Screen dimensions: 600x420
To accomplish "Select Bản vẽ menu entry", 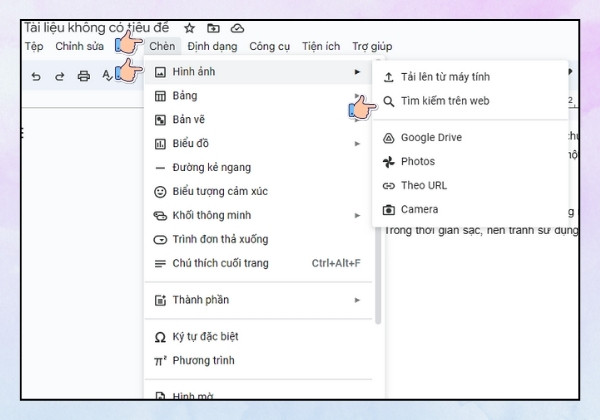I will coord(258,120).
